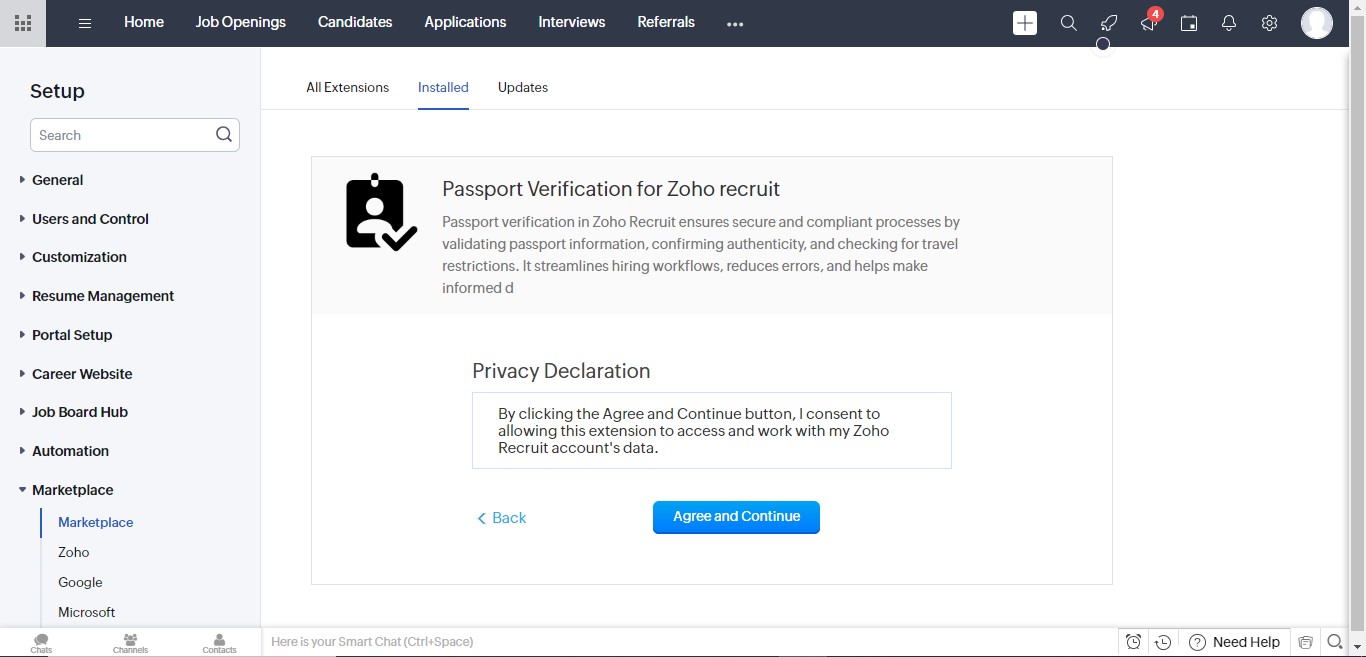Click Passport Verification for Zoho recruit title
The image size is (1366, 657).
[611, 189]
